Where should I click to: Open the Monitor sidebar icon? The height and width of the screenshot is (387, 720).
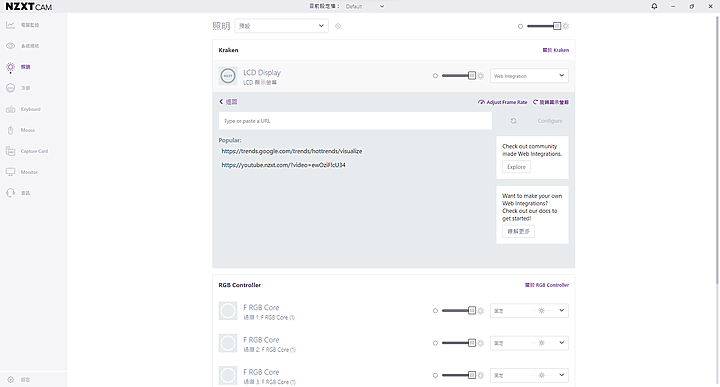(11, 172)
